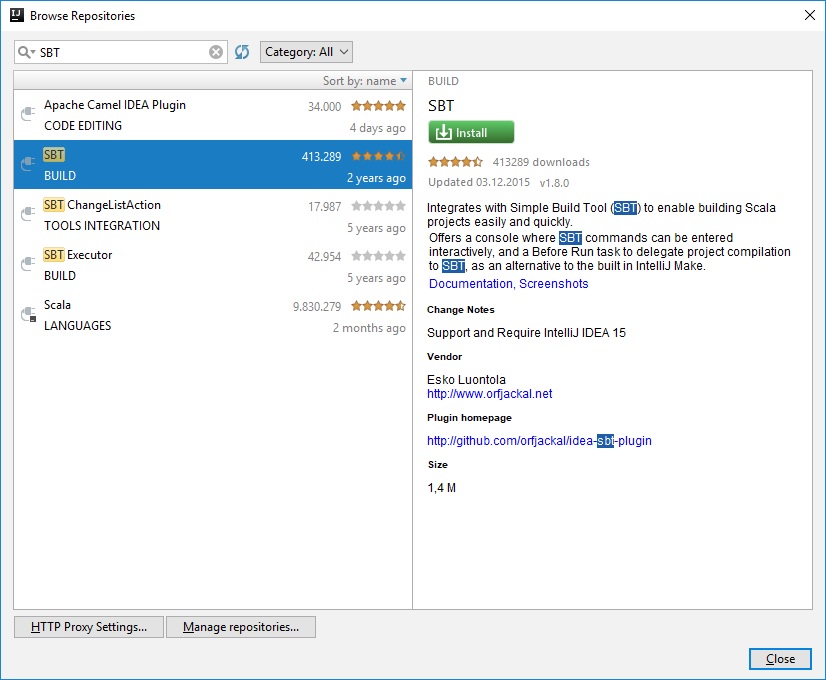Click vendor name Esko Luontola
This screenshot has height=680, width=826.
(466, 380)
